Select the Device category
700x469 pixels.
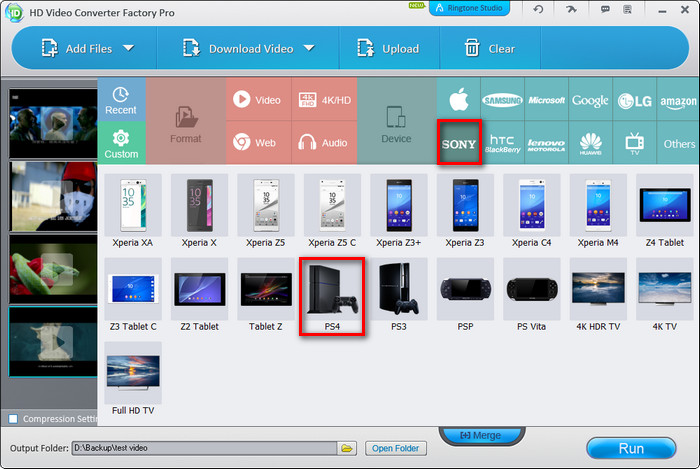396,121
